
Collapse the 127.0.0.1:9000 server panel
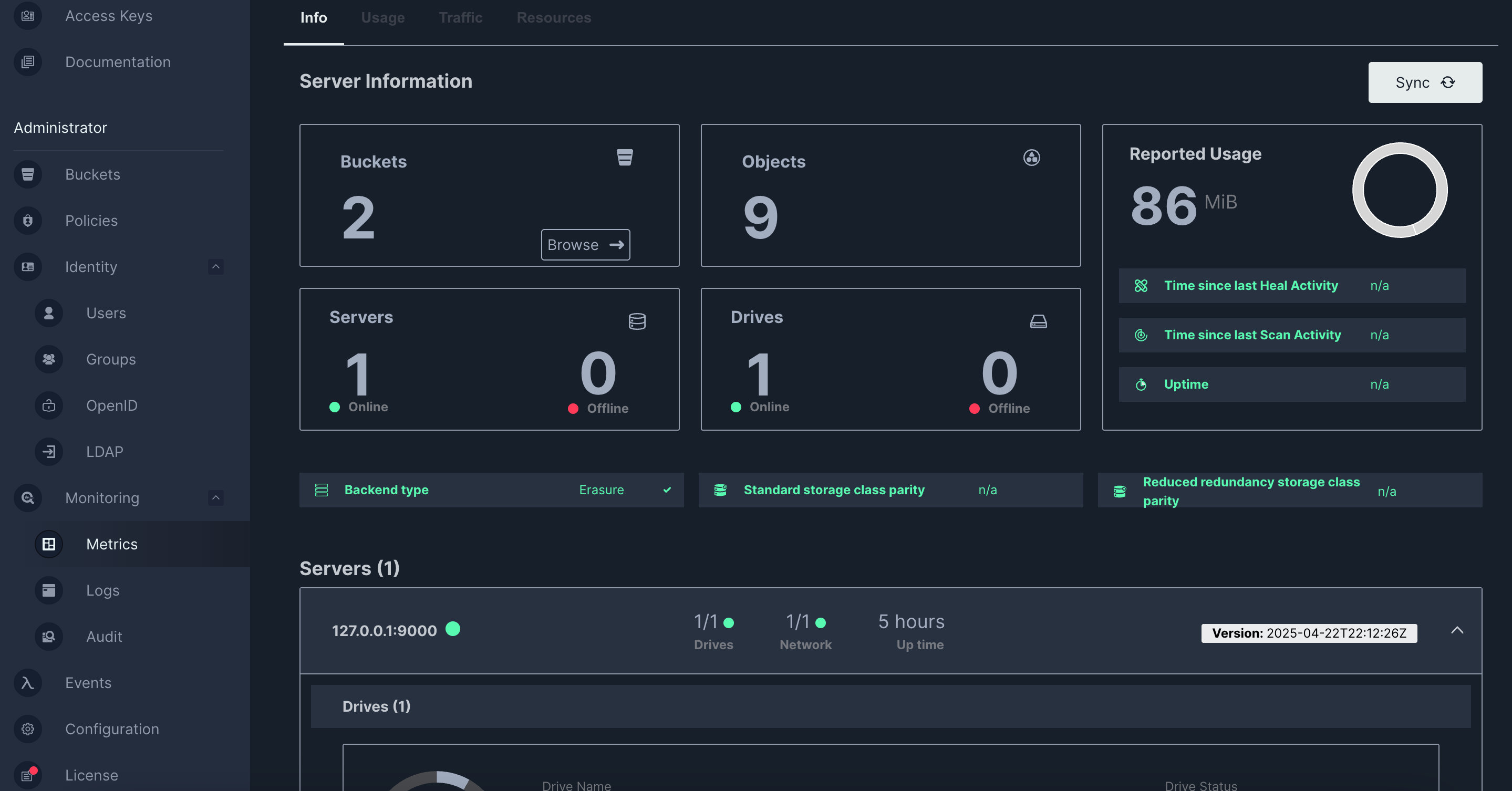click(x=1457, y=630)
